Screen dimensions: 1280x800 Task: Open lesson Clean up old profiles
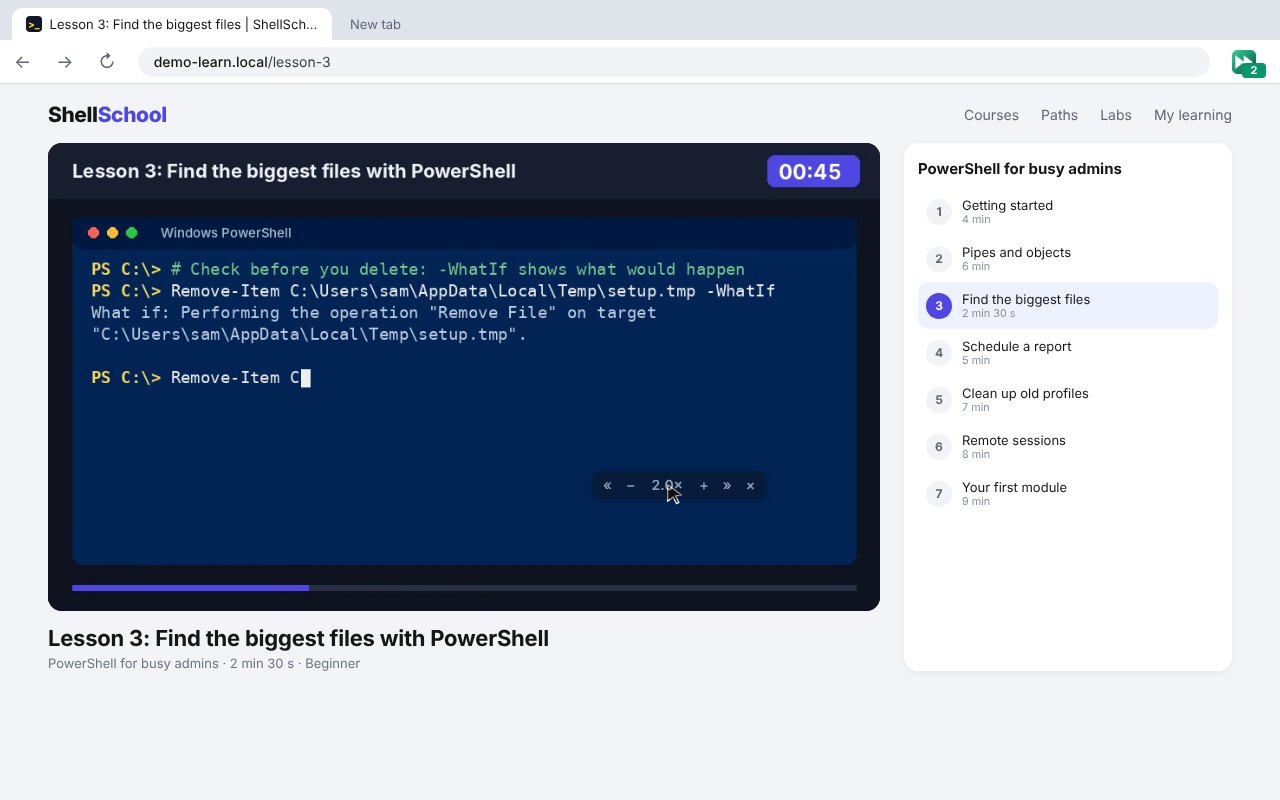1068,400
